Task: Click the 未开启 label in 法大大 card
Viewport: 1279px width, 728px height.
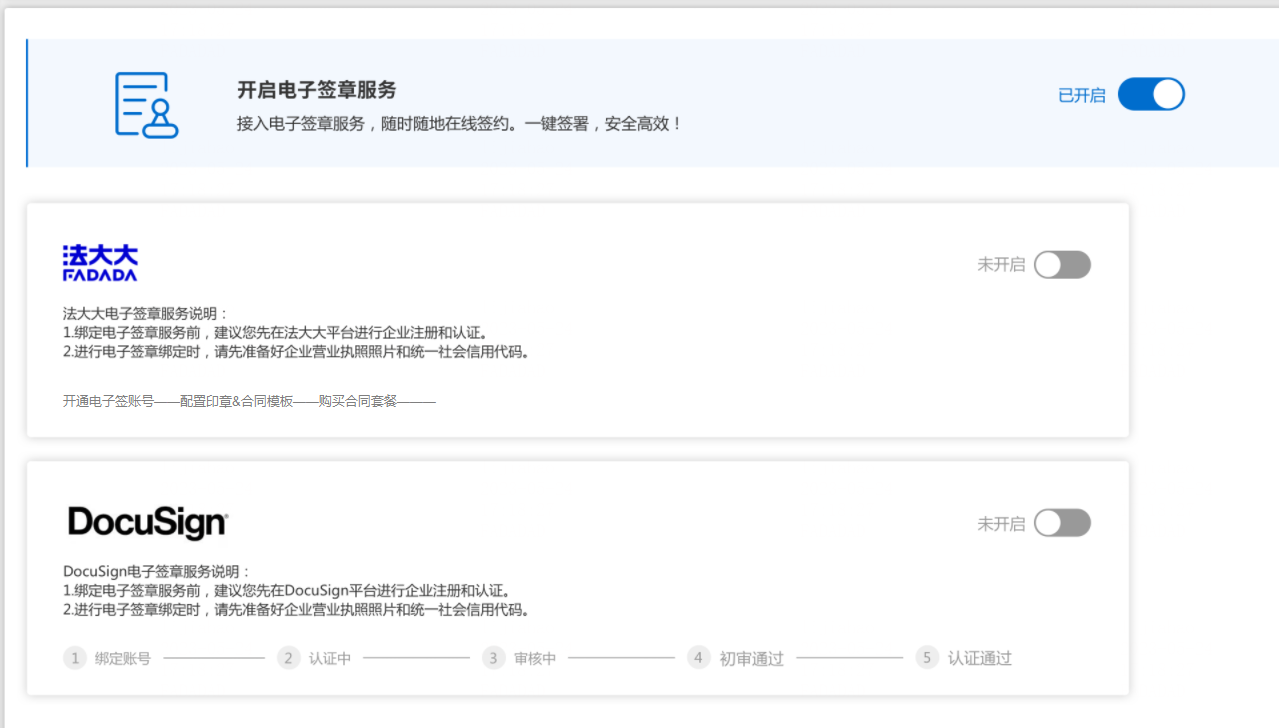Action: (x=1001, y=265)
